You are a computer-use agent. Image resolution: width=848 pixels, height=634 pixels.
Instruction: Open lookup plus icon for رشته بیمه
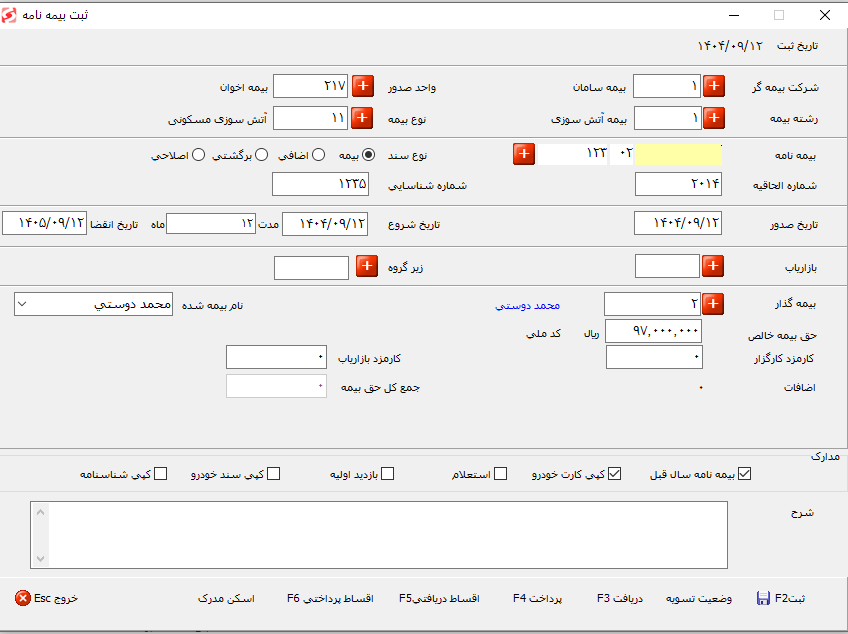(x=714, y=118)
